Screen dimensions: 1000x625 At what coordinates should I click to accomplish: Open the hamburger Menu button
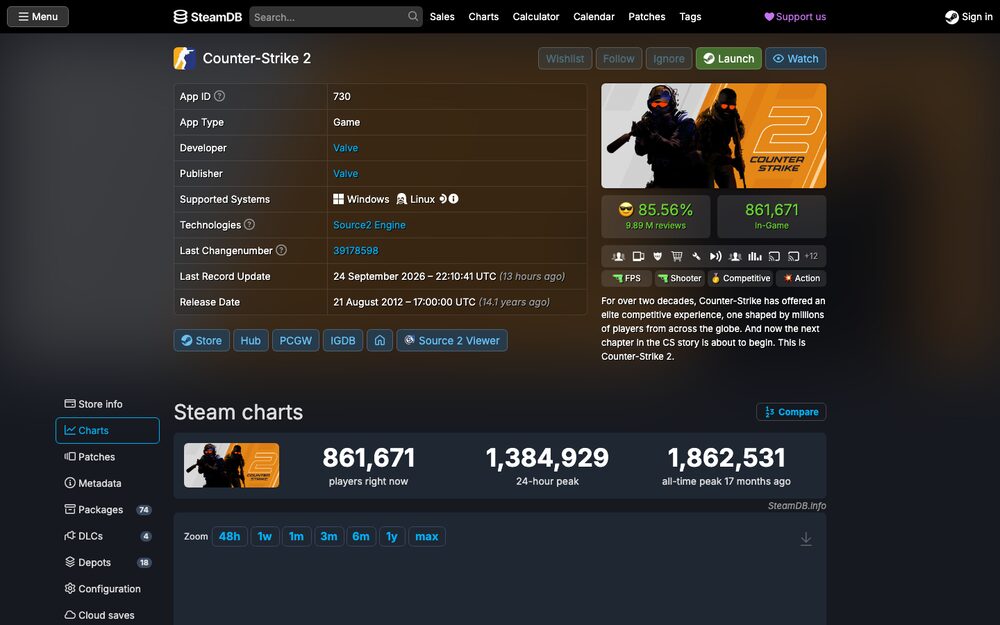pos(38,17)
